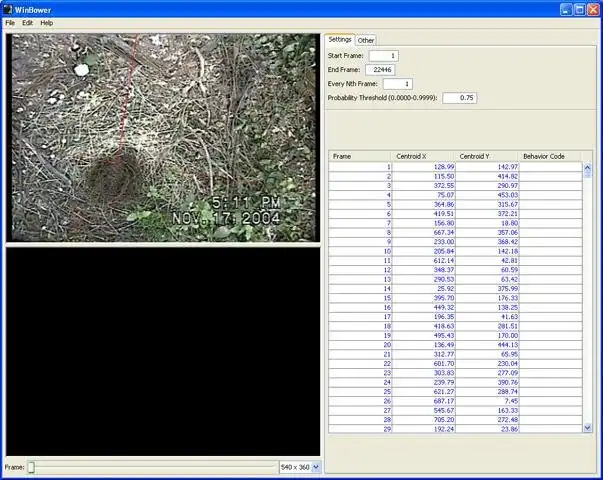The height and width of the screenshot is (480, 603).
Task: Click the video preview frame thumbnail
Action: (163, 138)
